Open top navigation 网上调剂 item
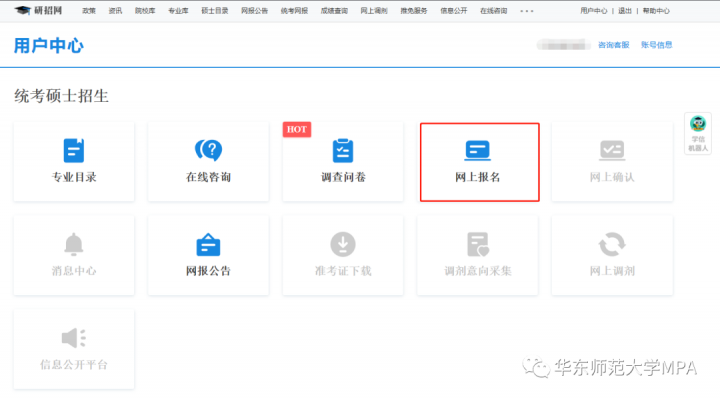This screenshot has width=720, height=399. tap(374, 11)
